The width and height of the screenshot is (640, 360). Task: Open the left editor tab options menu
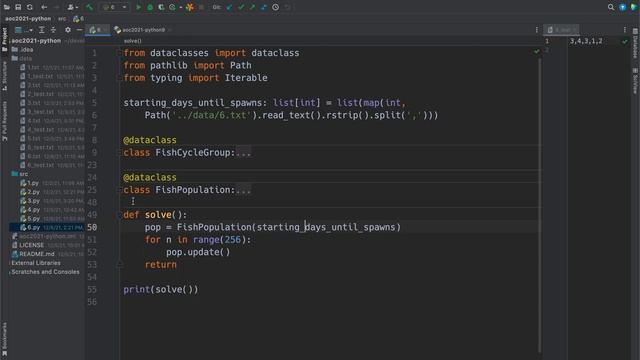536,30
